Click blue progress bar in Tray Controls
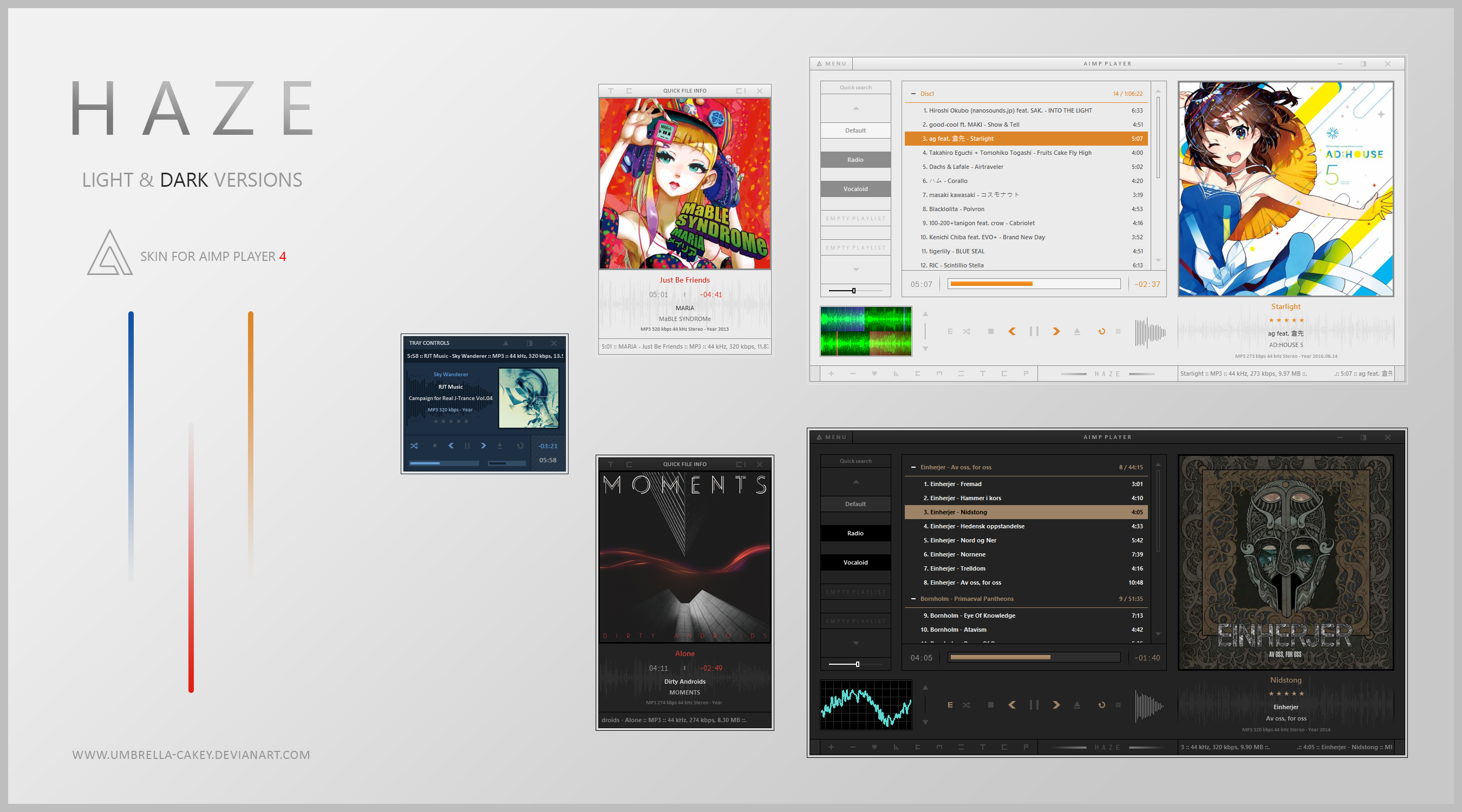1462x812 pixels. [445, 463]
